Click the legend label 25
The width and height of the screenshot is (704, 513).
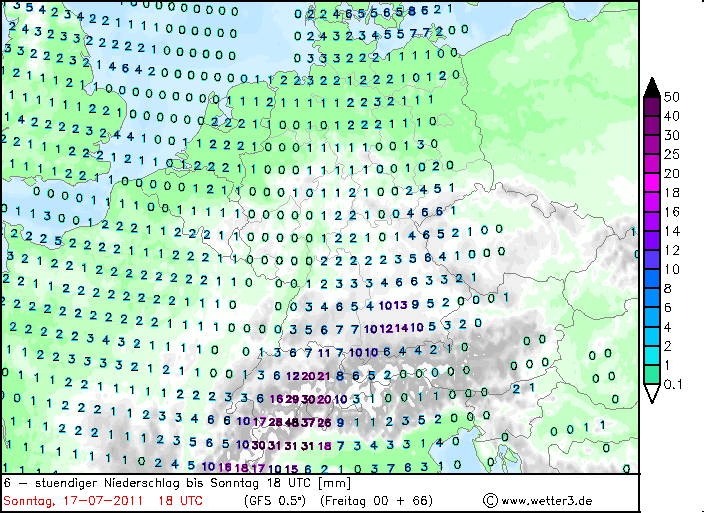pos(672,154)
